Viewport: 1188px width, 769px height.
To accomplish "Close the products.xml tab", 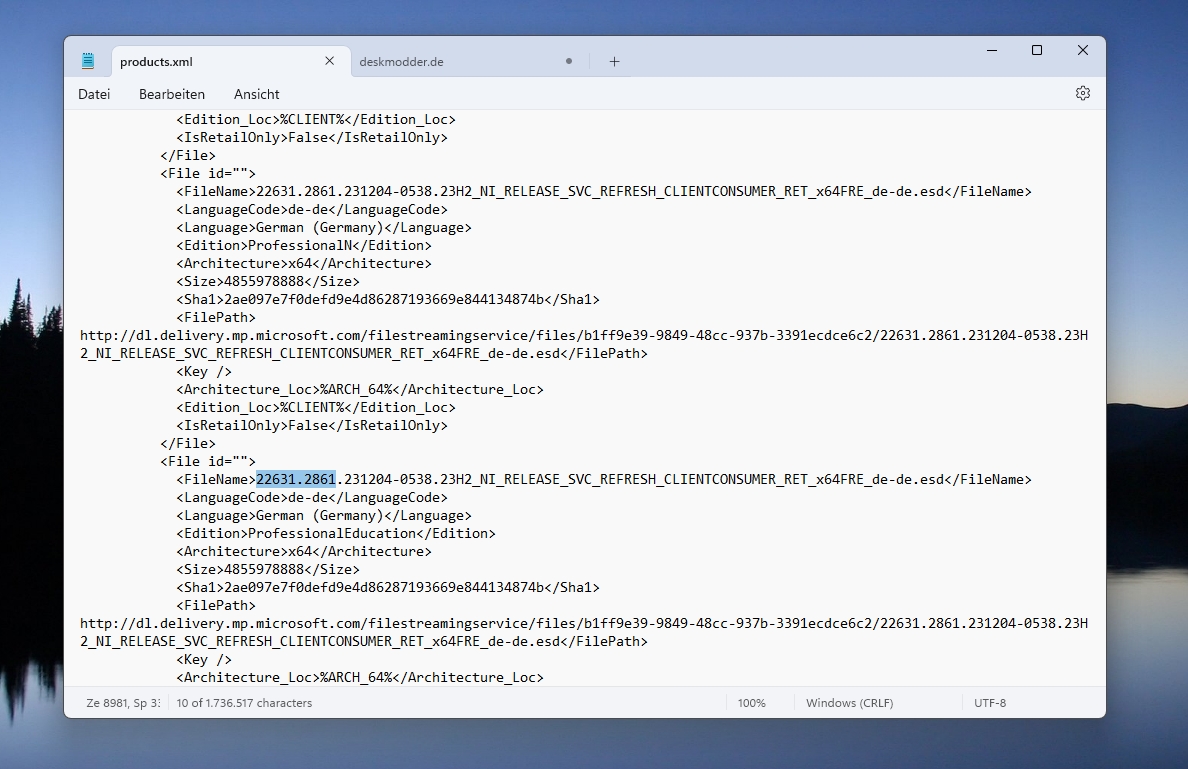I will 330,61.
